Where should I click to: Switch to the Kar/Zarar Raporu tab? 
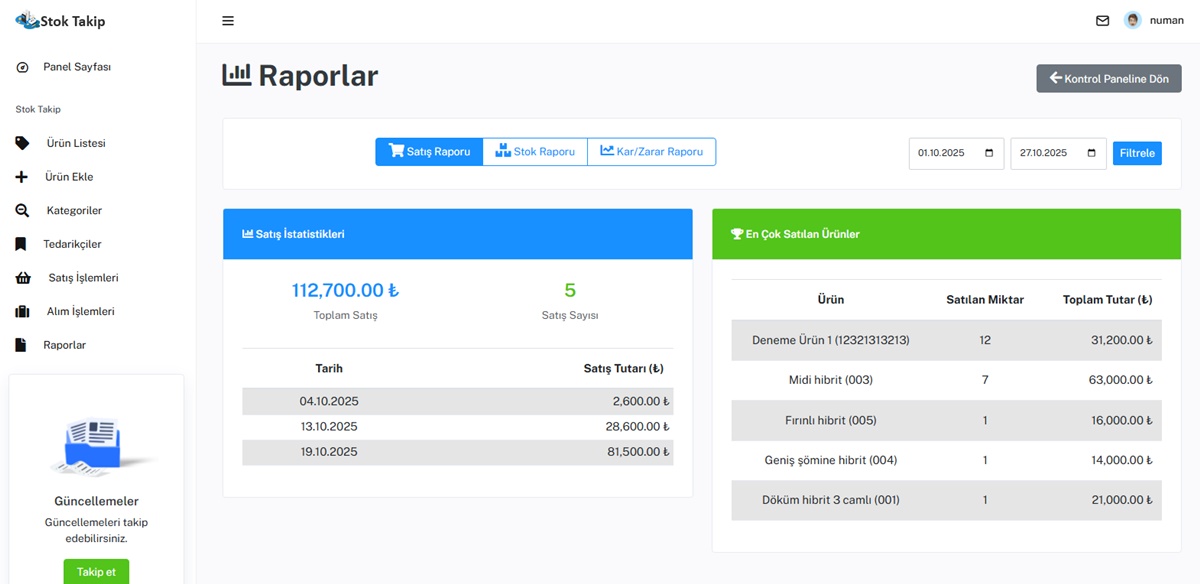coord(651,152)
